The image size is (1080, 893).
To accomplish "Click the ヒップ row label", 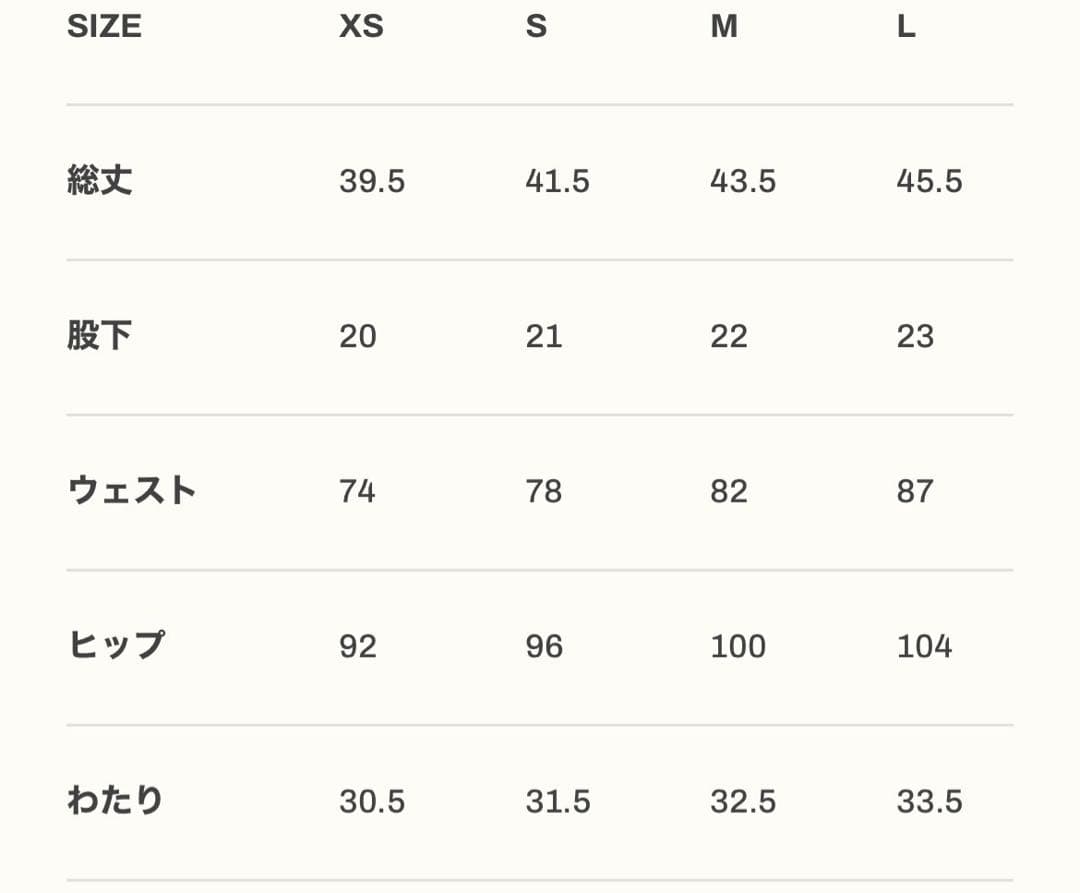I will pyautogui.click(x=116, y=646).
